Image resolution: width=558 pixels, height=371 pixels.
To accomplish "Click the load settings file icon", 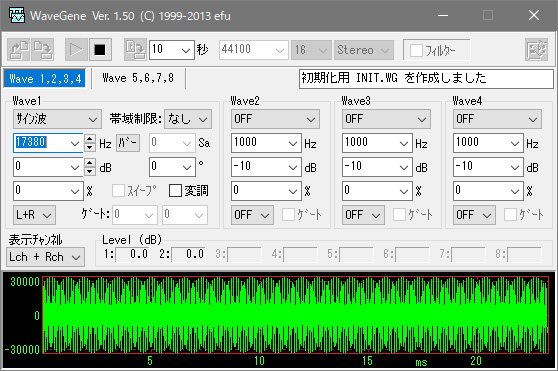I will click(19, 49).
